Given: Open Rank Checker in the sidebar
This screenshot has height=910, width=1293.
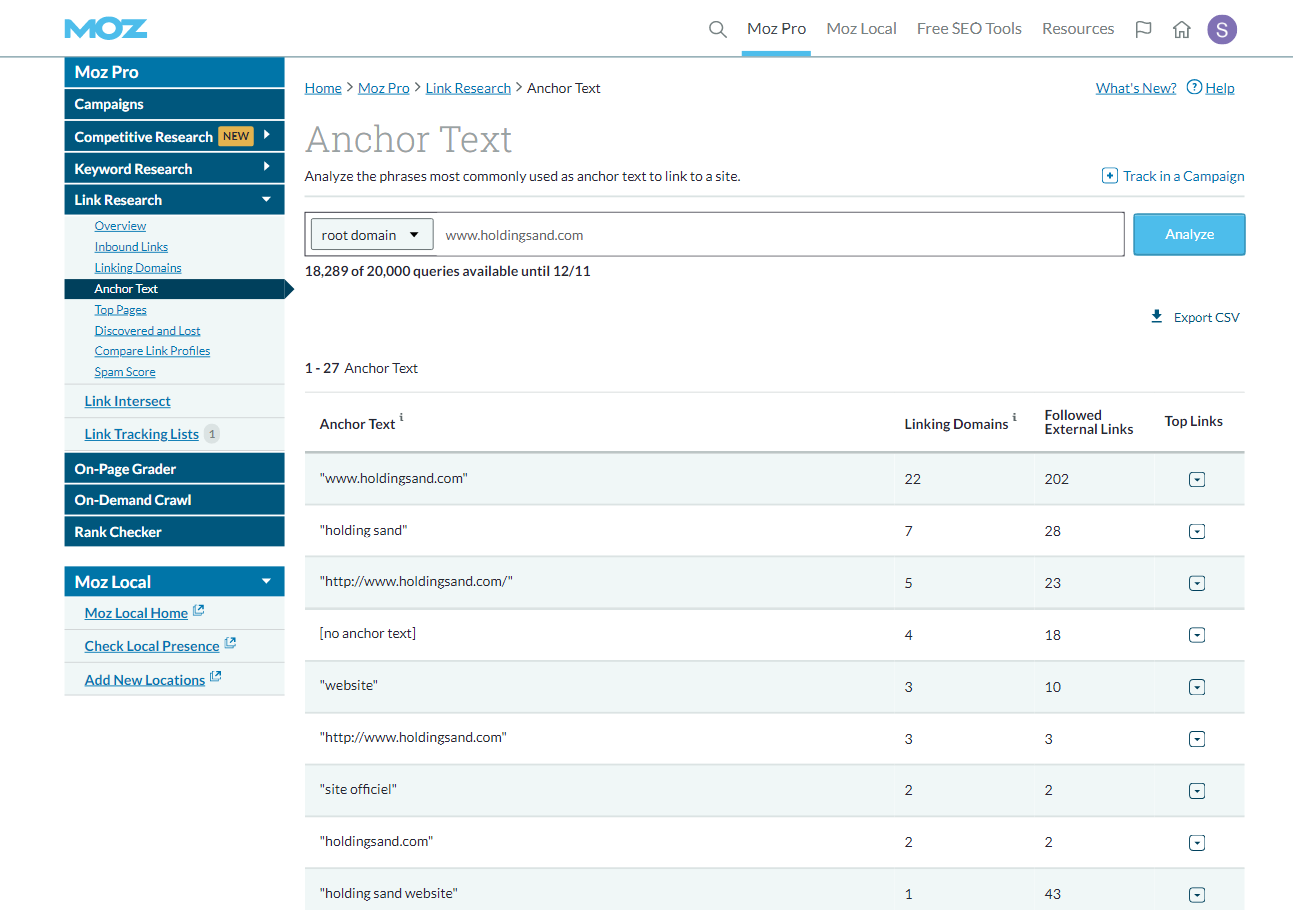Looking at the screenshot, I should pos(175,532).
